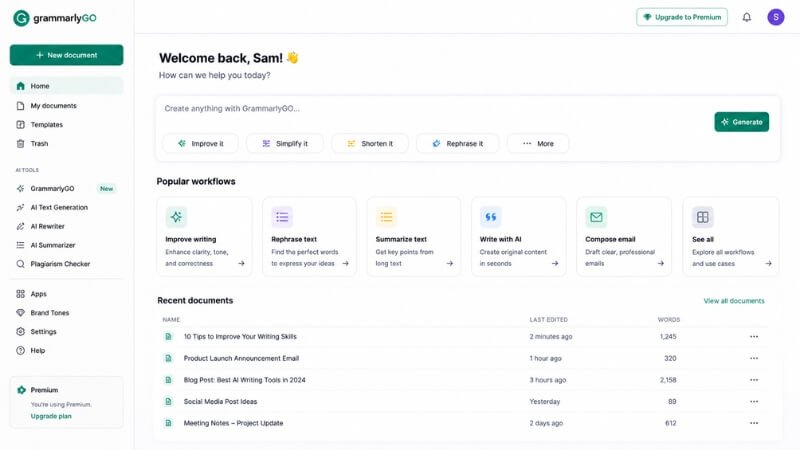Click the Compose email envelope icon
The image size is (800, 450).
[596, 217]
